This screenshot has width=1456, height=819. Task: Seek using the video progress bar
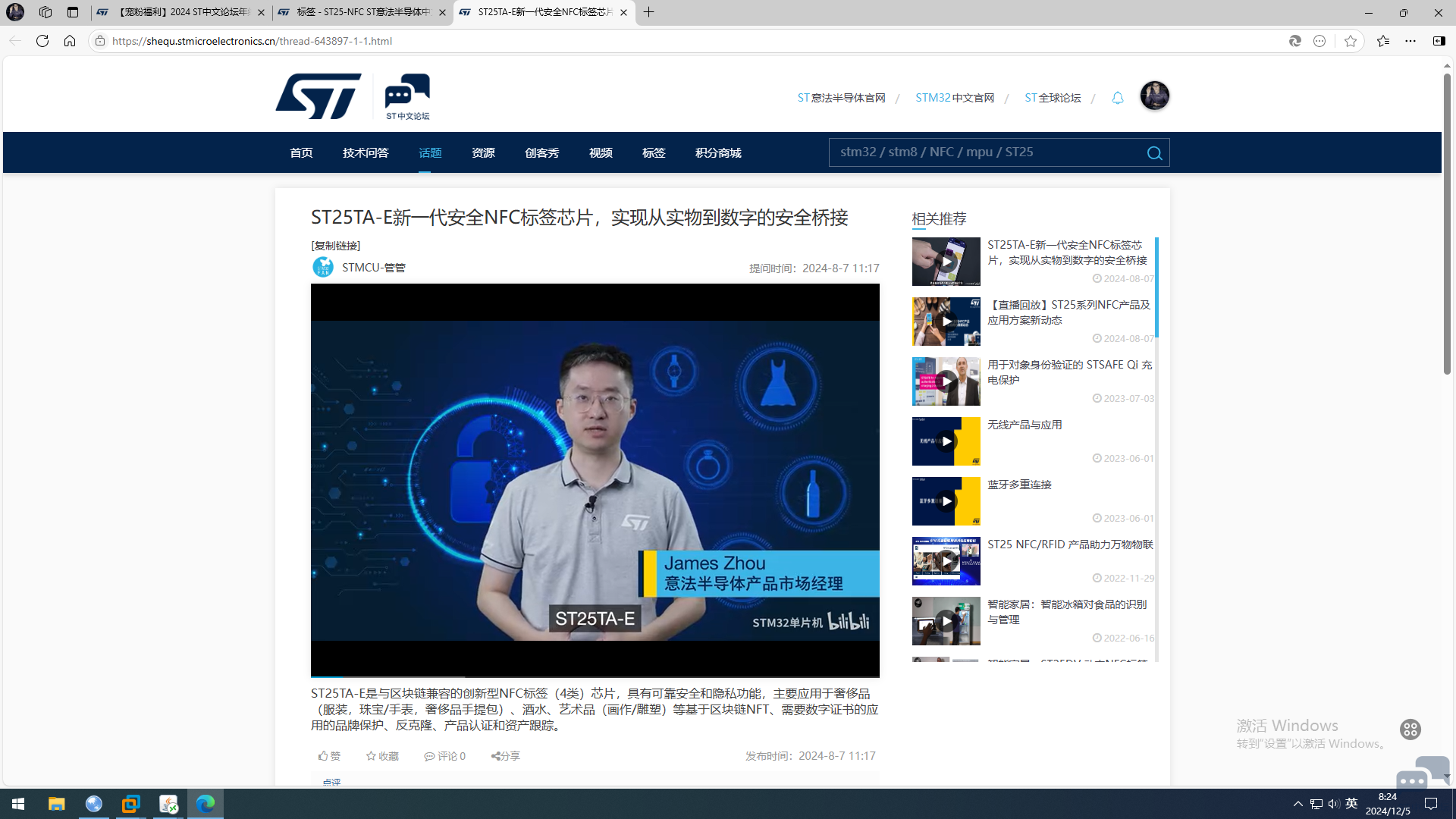tap(595, 676)
